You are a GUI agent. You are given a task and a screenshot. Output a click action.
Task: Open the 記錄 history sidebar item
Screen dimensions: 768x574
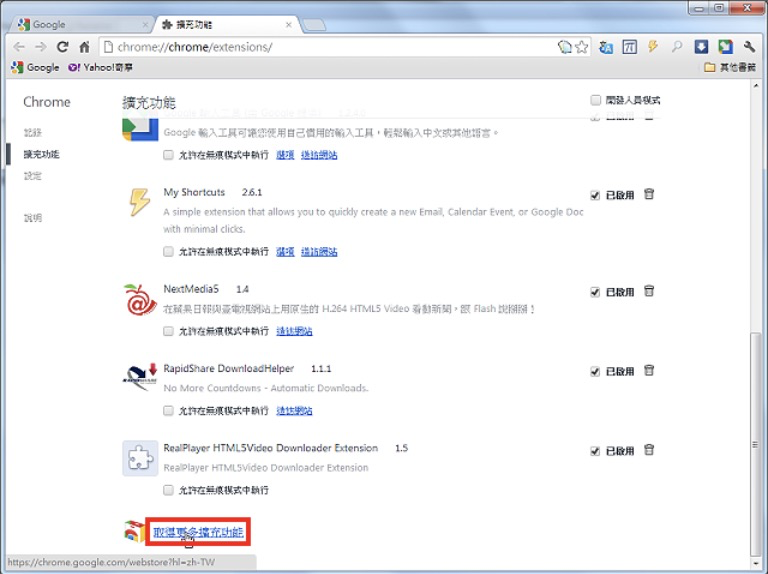click(33, 132)
